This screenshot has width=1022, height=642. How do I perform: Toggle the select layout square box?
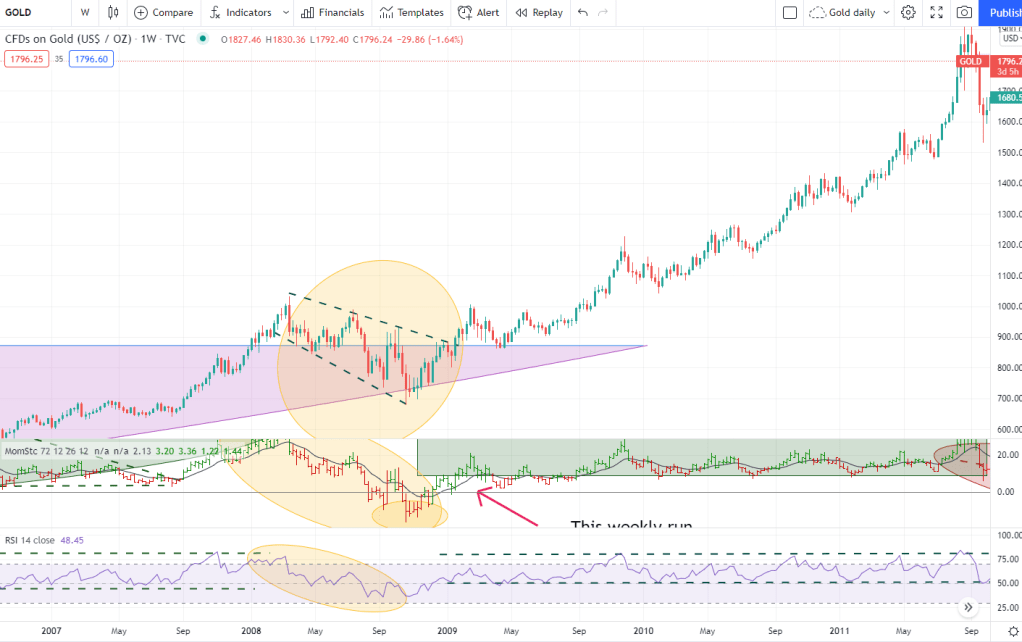coord(789,13)
